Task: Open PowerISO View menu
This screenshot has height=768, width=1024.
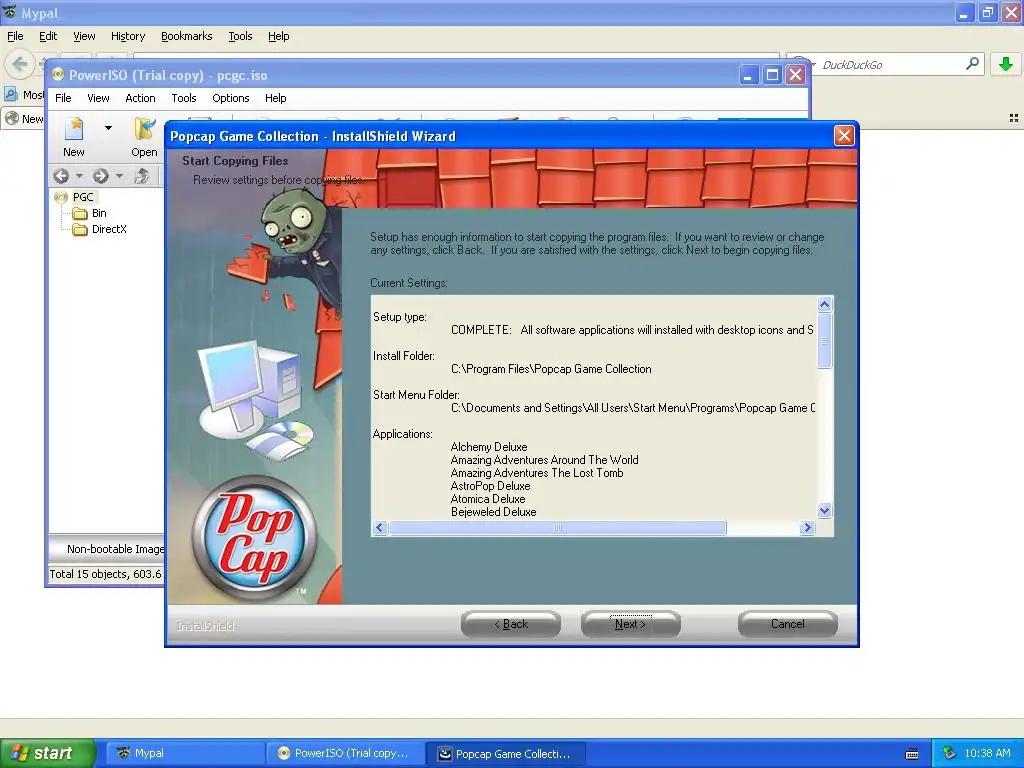Action: pyautogui.click(x=99, y=98)
